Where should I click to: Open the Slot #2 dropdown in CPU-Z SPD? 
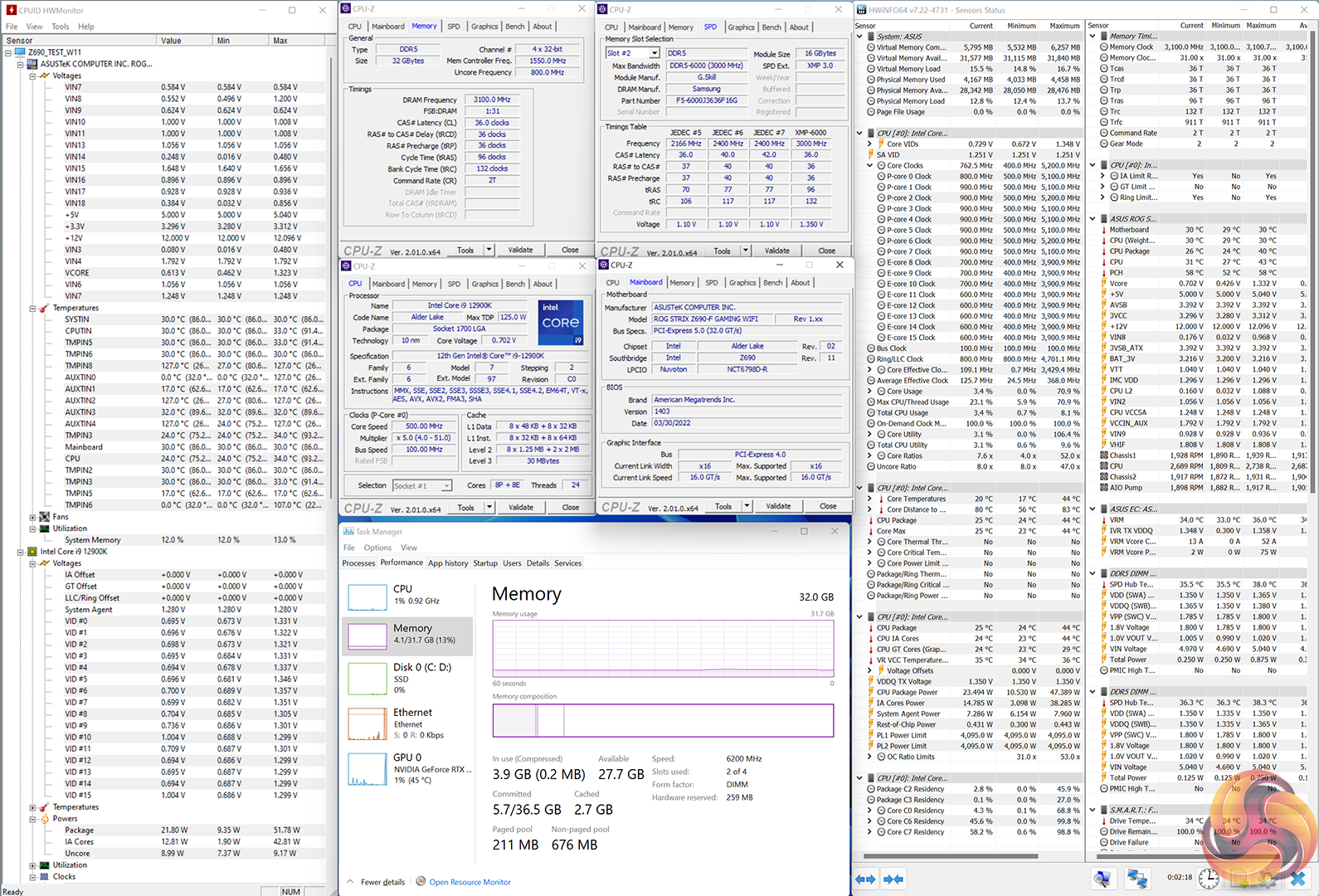click(x=655, y=53)
